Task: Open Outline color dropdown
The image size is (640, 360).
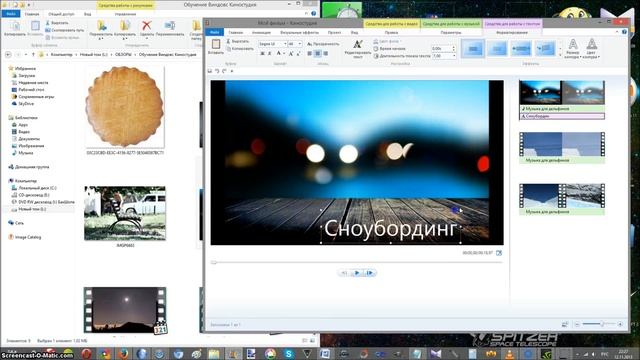Action: [591, 49]
